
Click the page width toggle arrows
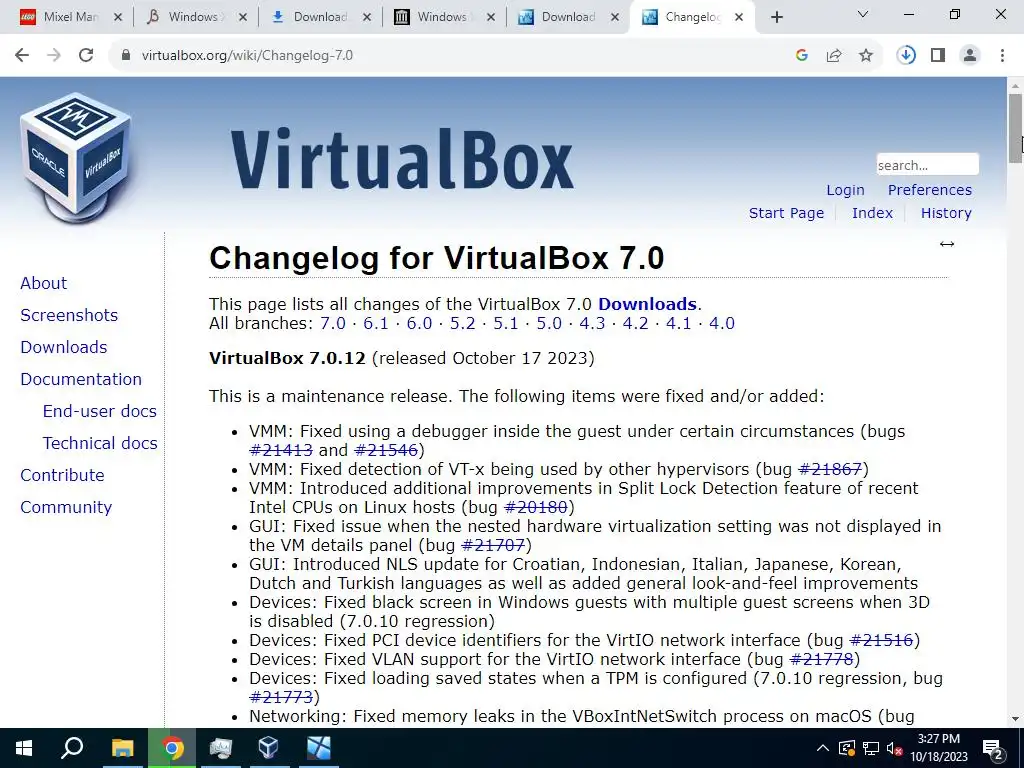point(947,244)
